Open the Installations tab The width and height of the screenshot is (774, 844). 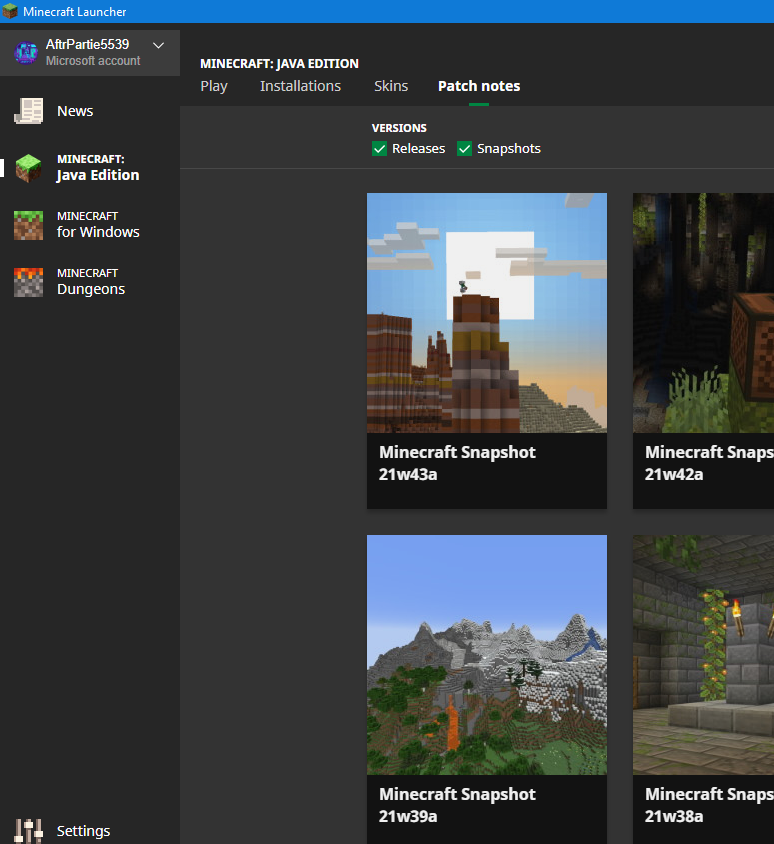pyautogui.click(x=300, y=86)
